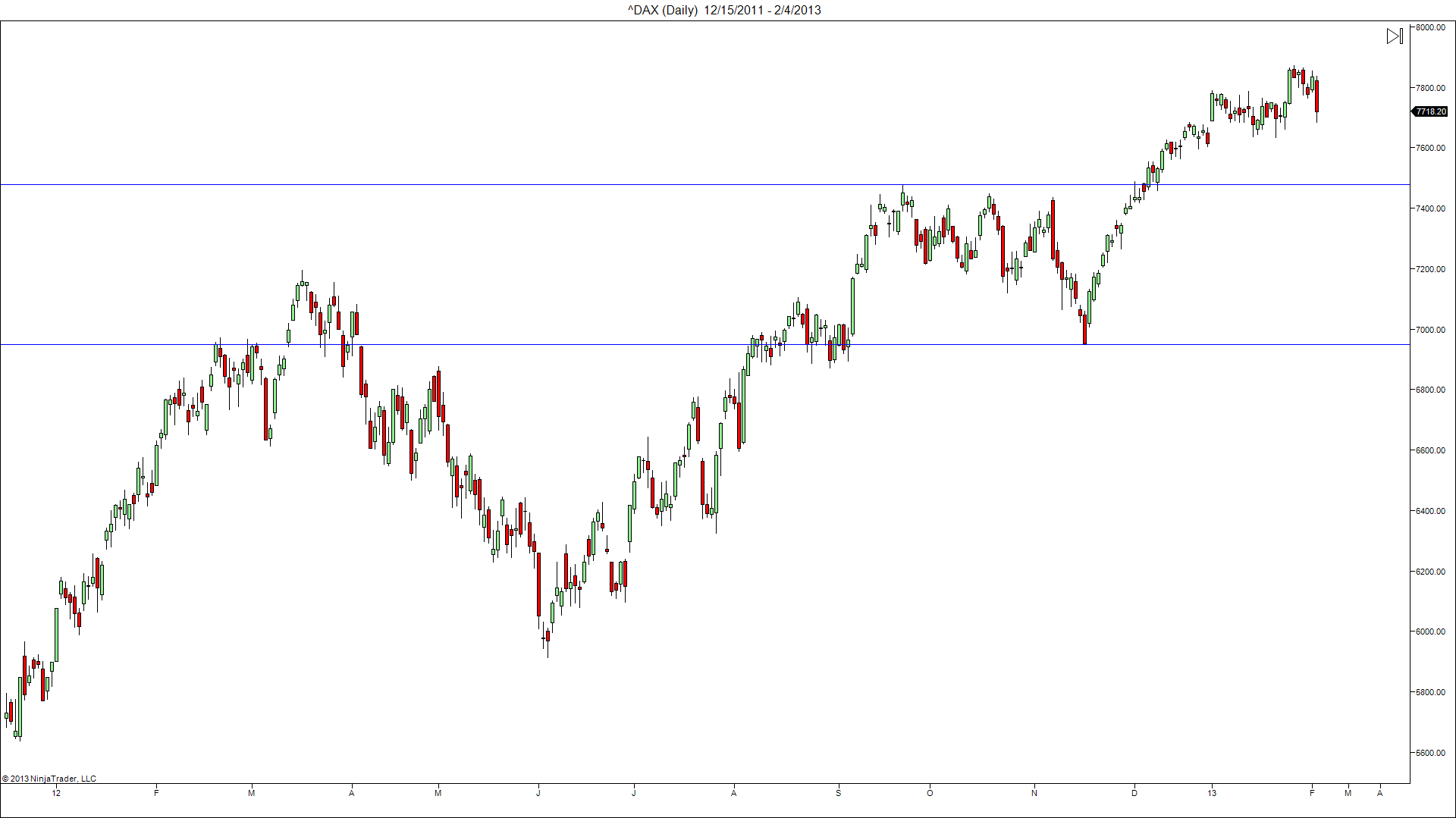This screenshot has height=818, width=1456.
Task: Click the 6400.00 price axis label
Action: point(1430,511)
